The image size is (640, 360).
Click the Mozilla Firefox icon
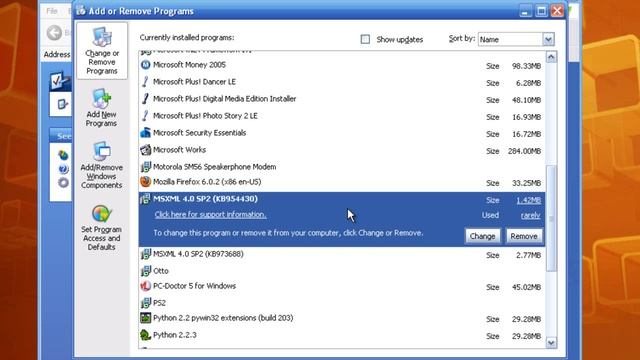point(145,182)
